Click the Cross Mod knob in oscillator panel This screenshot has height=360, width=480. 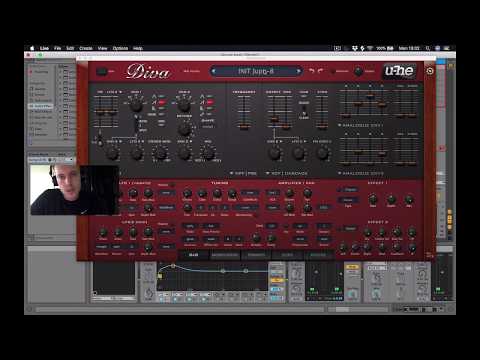160,154
